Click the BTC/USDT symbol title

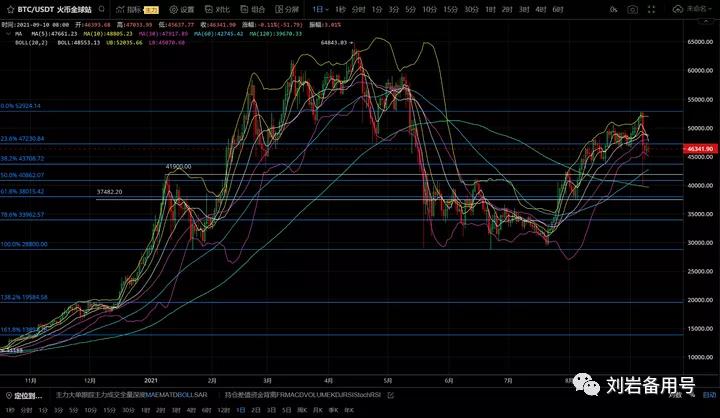point(32,9)
